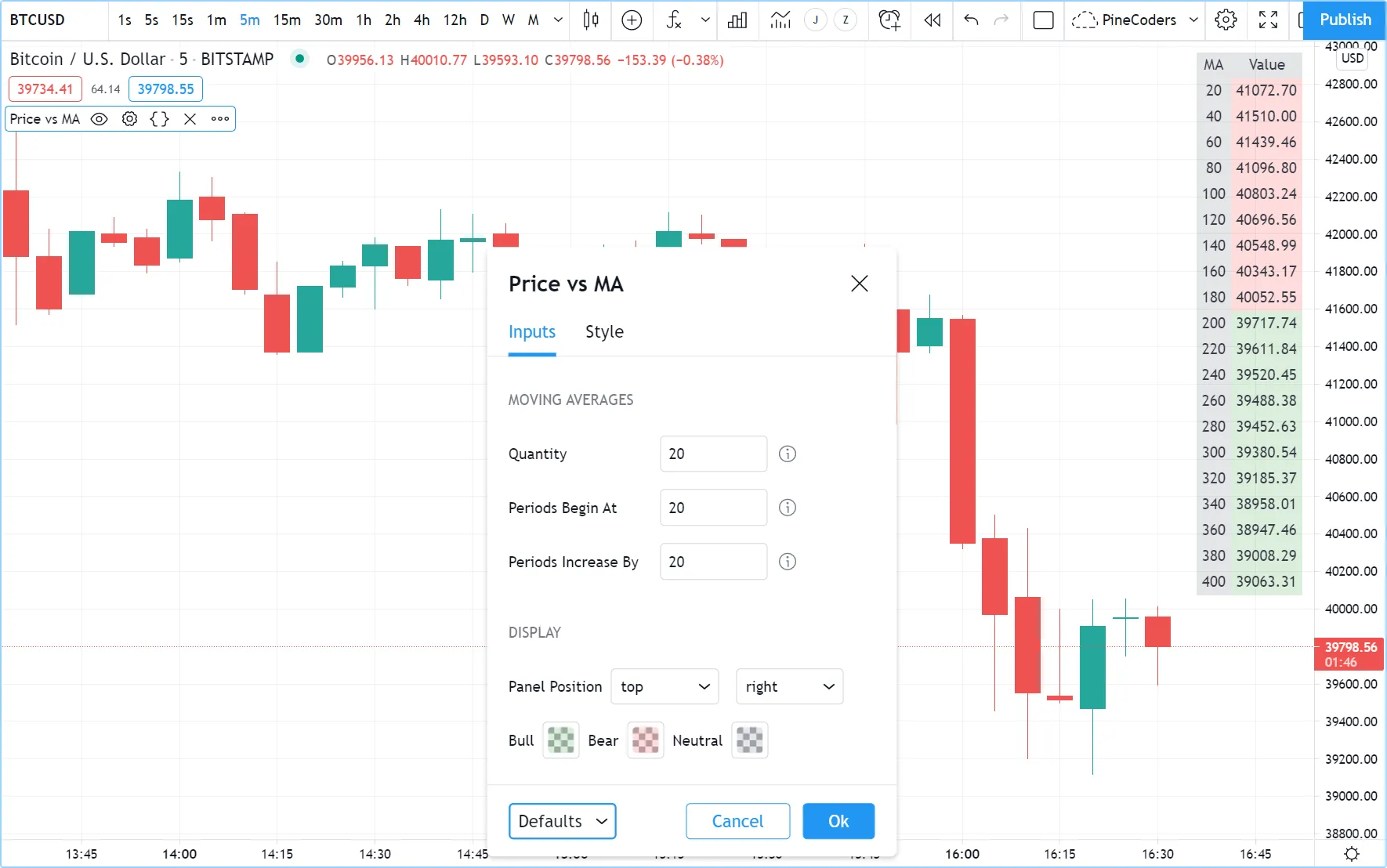
Task: Expand the Defaults dropdown
Action: 562,821
